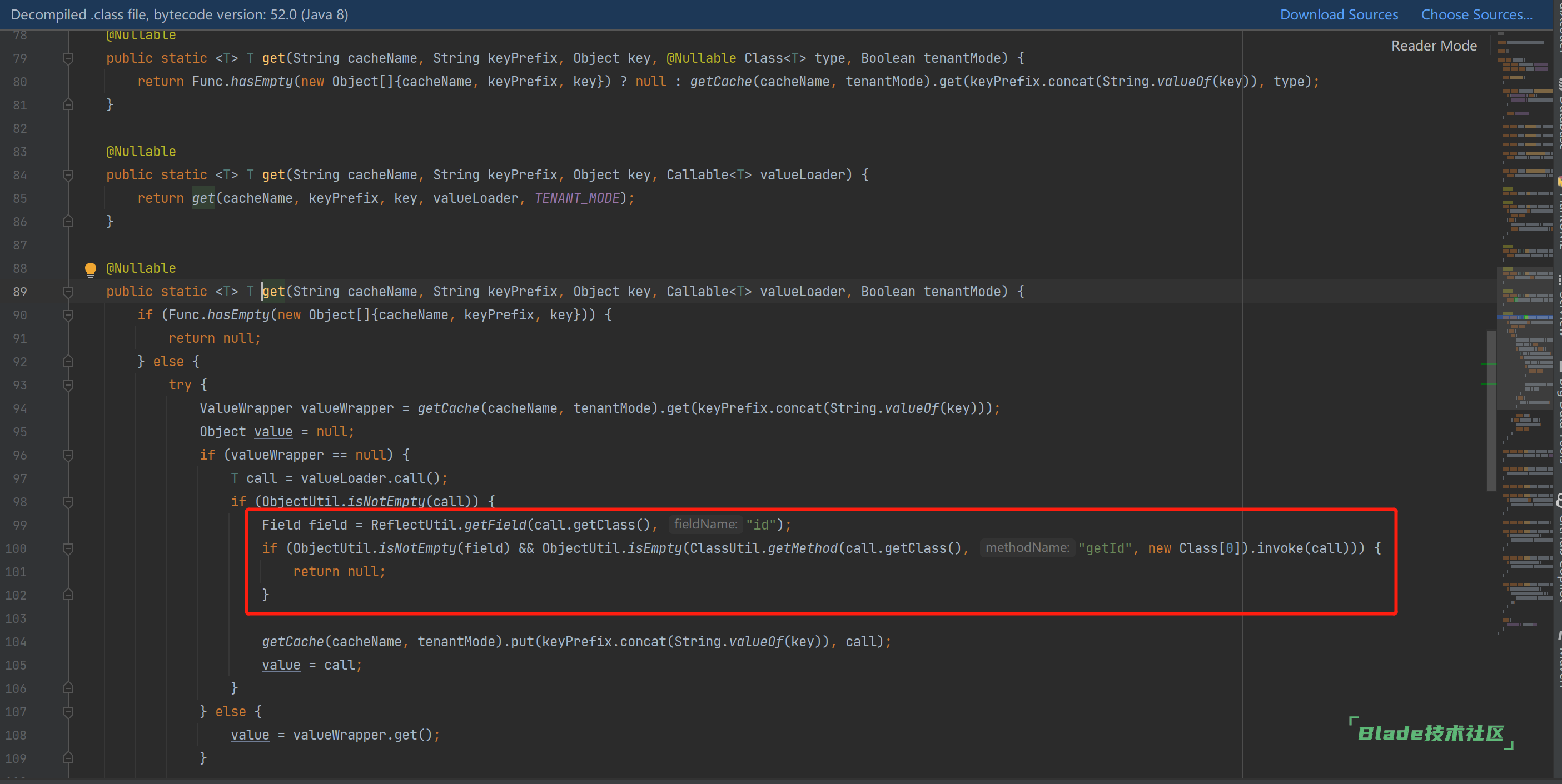The height and width of the screenshot is (784, 1562).
Task: Click line number 99 in the gutter
Action: pyautogui.click(x=19, y=525)
